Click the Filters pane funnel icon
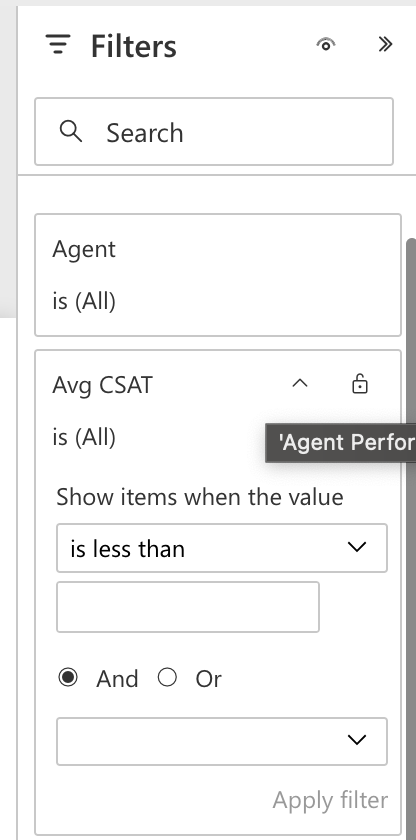This screenshot has width=416, height=840. pyautogui.click(x=58, y=44)
